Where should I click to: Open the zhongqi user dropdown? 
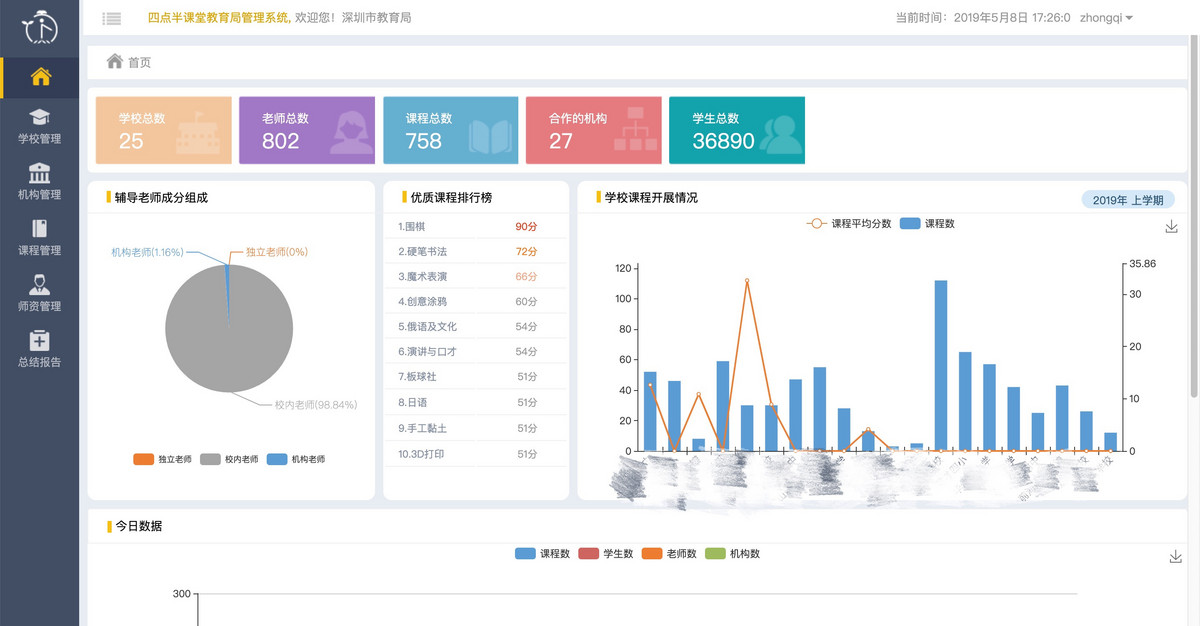(x=1106, y=18)
